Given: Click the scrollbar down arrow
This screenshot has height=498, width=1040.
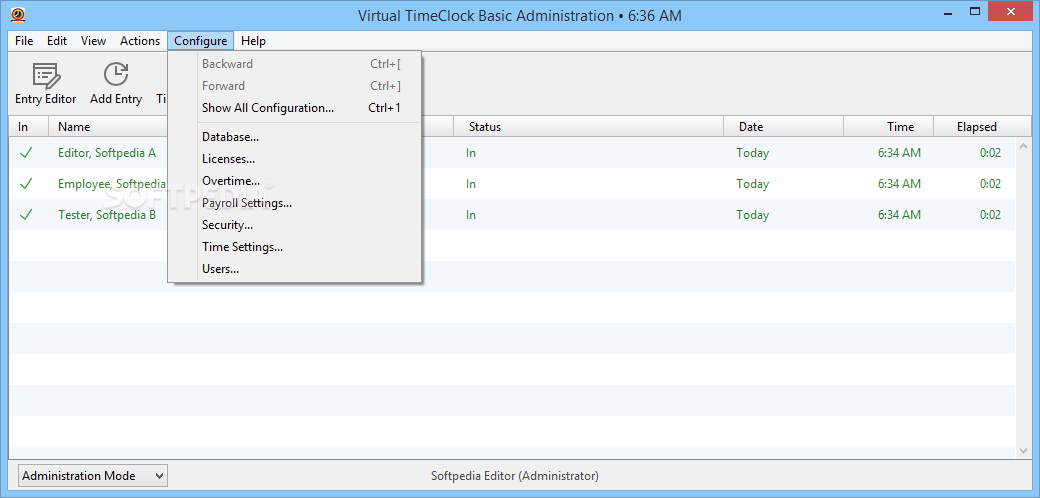Looking at the screenshot, I should [1023, 450].
